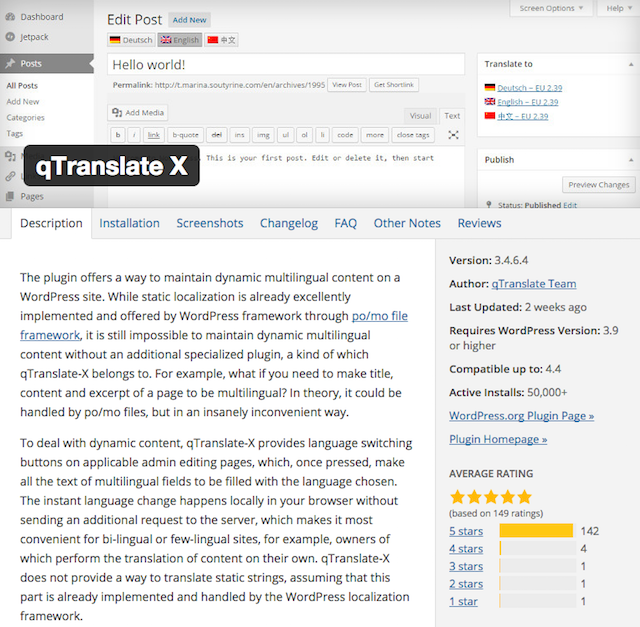Click the ins quicktag button
This screenshot has height=627, width=640.
[240, 135]
